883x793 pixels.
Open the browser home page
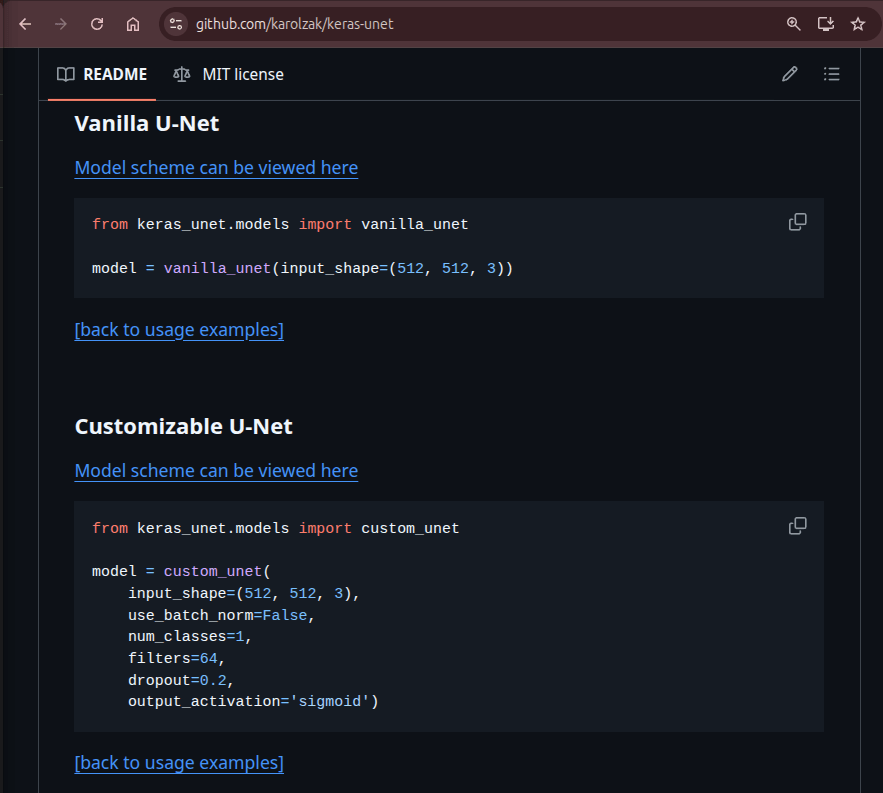133,24
